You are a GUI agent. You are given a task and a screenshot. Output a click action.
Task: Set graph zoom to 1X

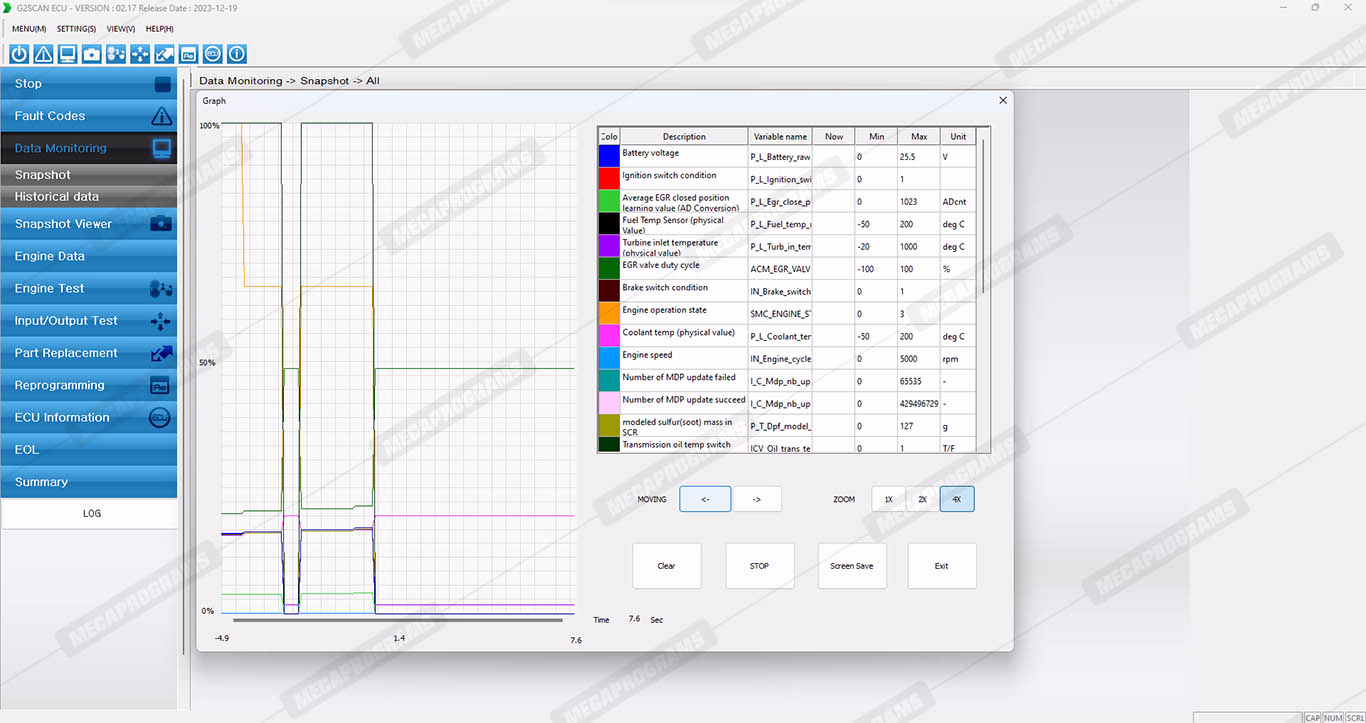coord(888,499)
